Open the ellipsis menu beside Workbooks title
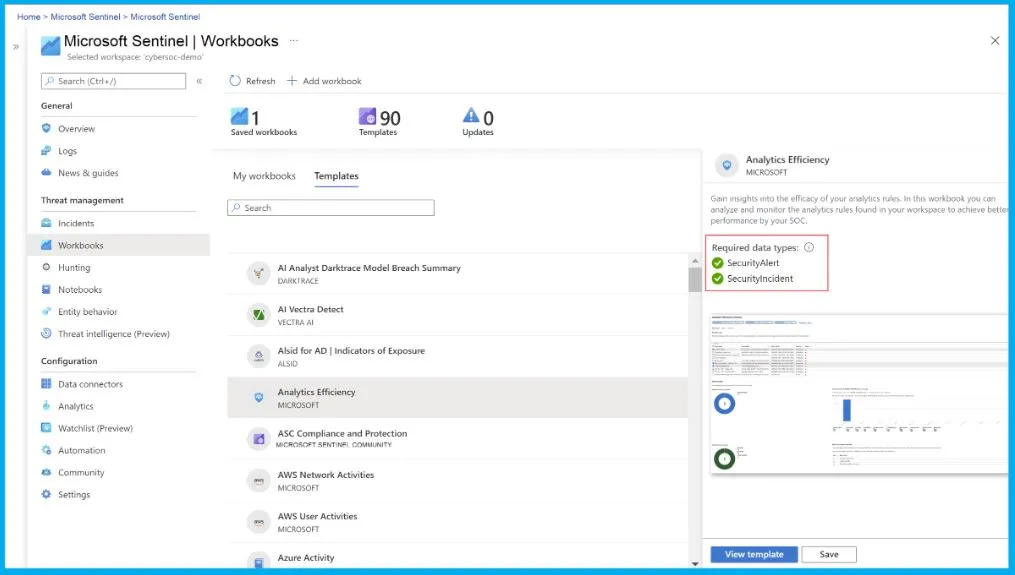 [294, 40]
